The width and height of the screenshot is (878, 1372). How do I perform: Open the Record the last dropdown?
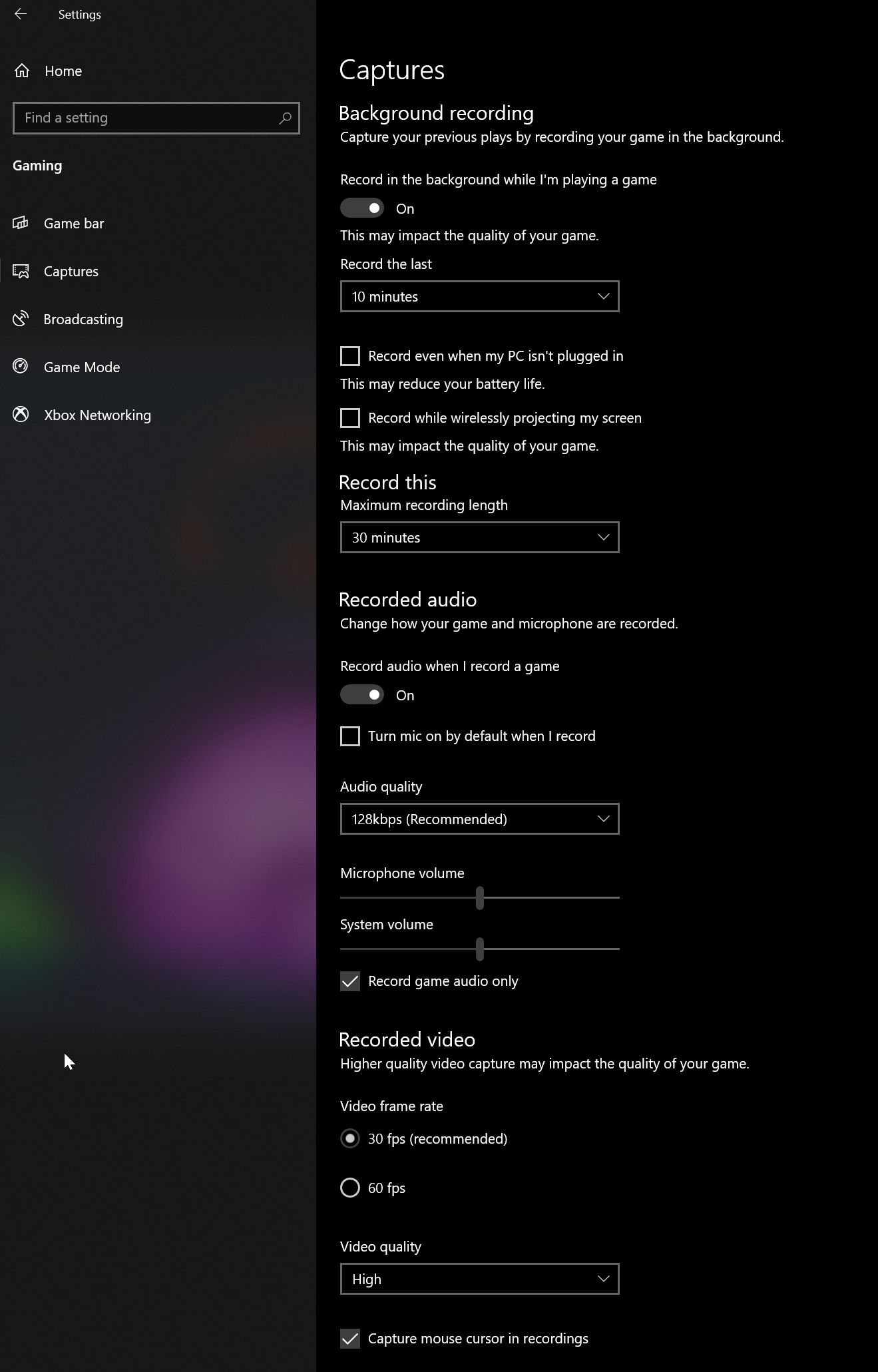click(x=479, y=296)
